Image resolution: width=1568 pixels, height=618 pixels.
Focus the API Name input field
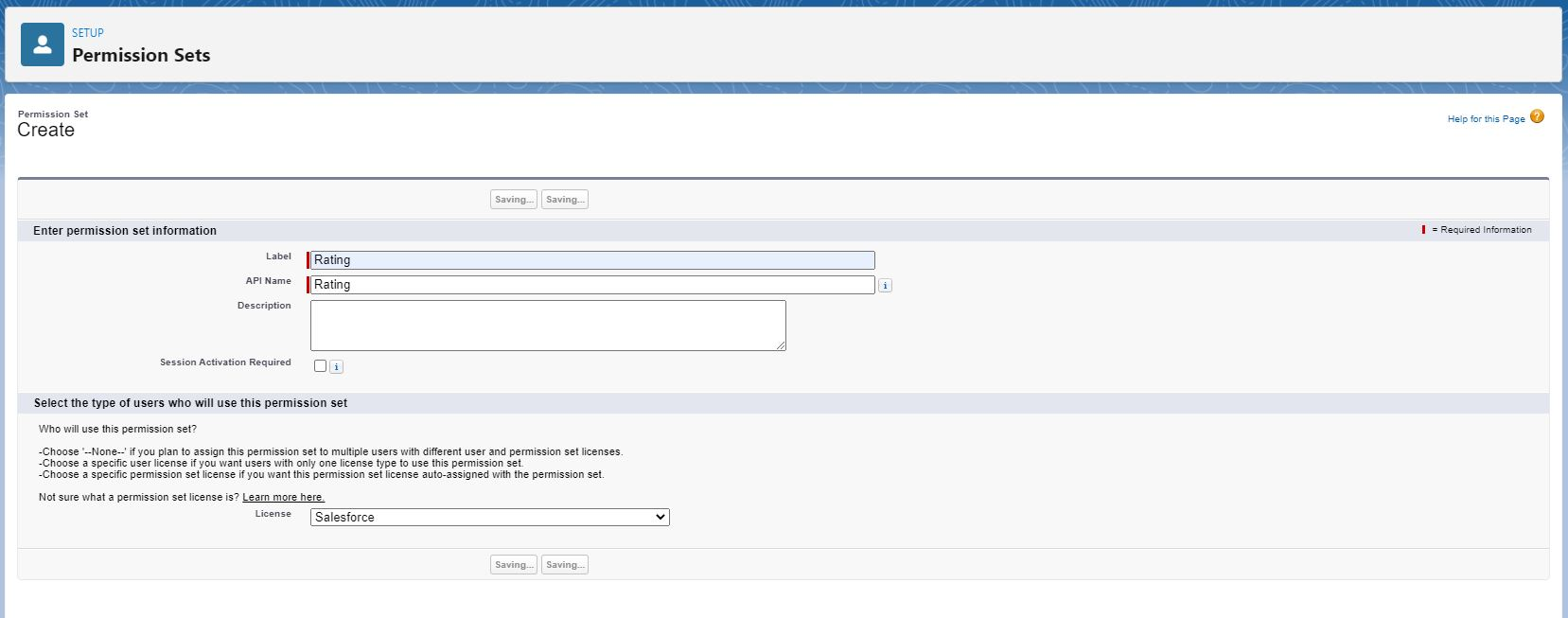(592, 285)
